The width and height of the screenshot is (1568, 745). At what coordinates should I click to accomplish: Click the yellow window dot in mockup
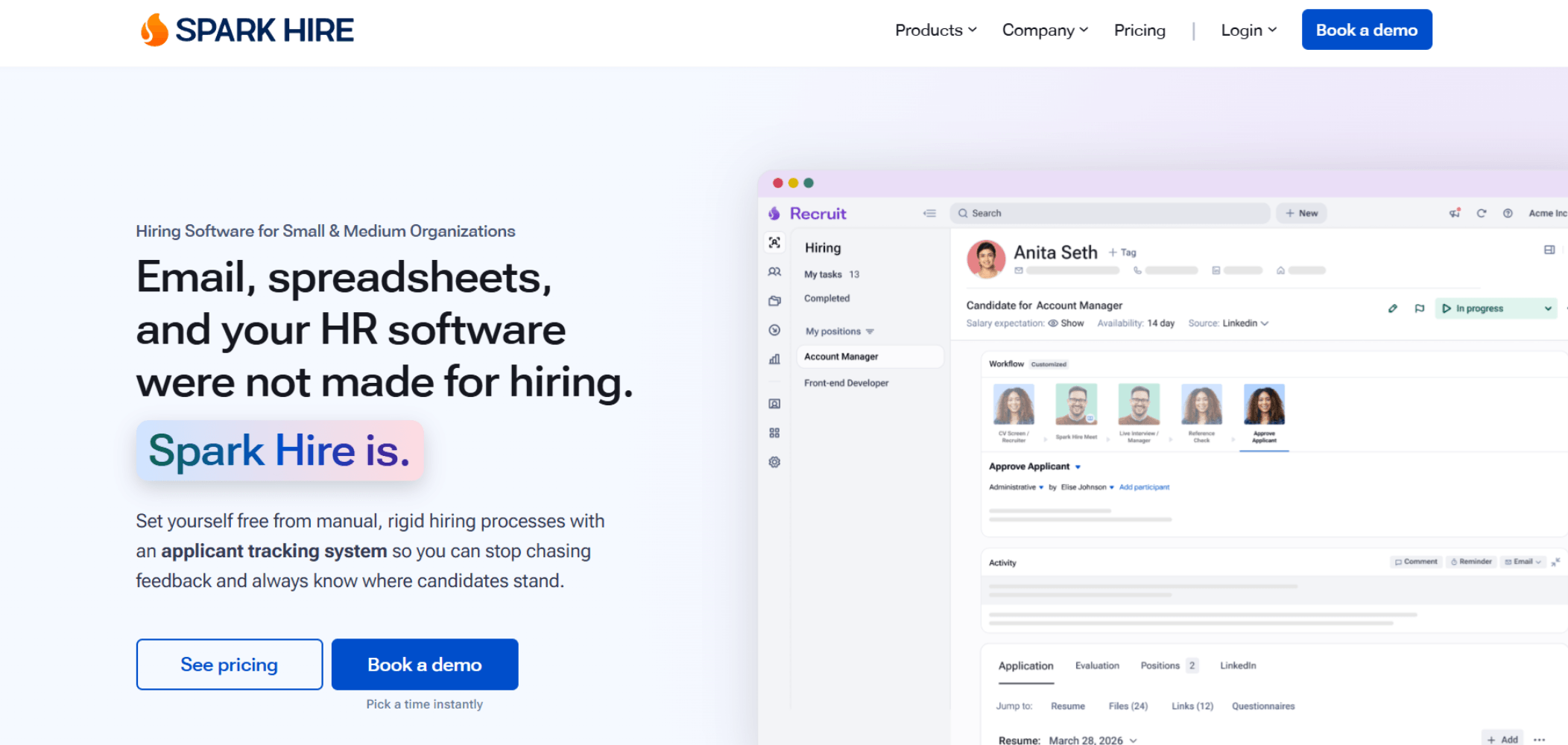coord(793,183)
